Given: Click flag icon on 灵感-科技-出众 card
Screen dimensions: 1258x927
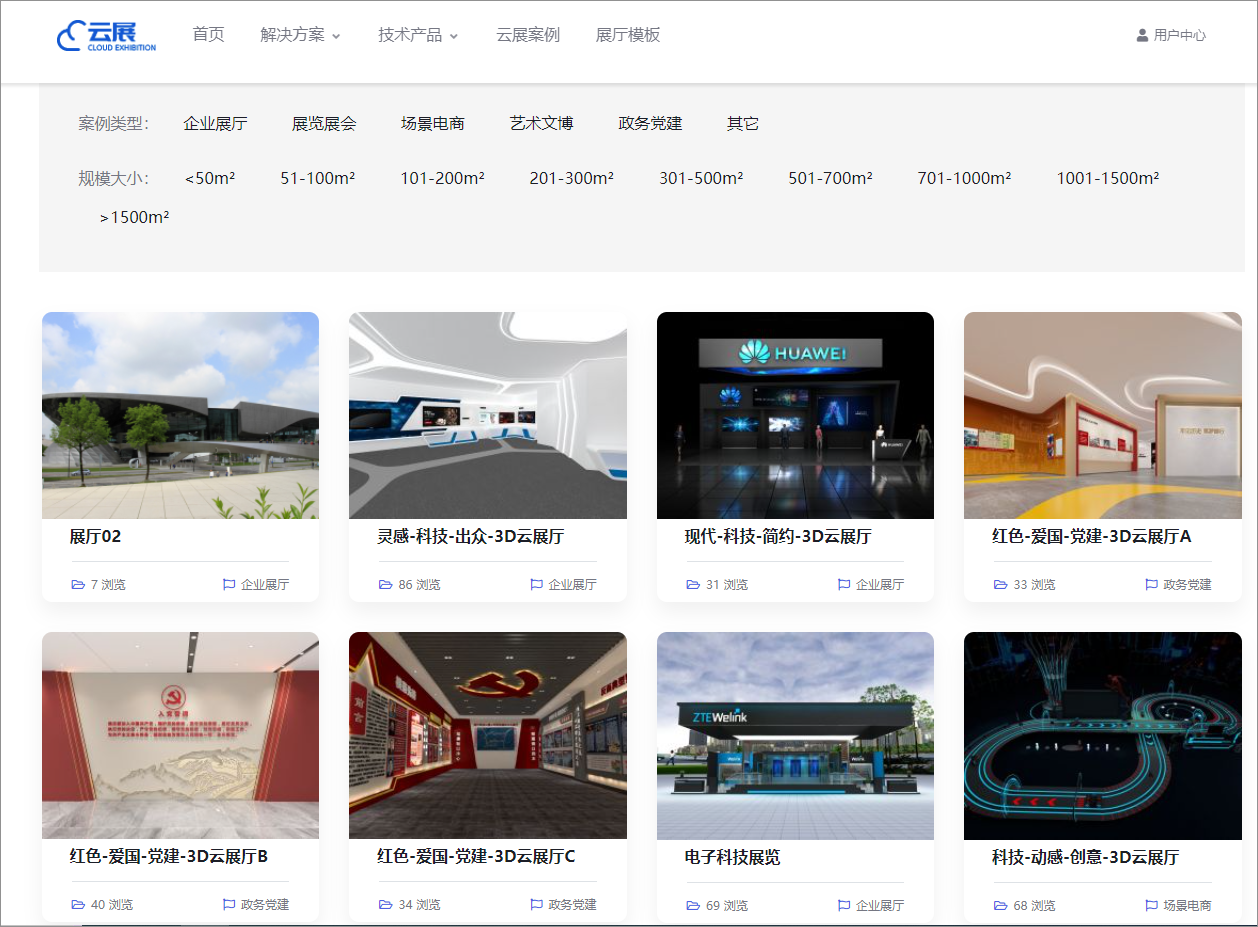Looking at the screenshot, I should tap(537, 585).
